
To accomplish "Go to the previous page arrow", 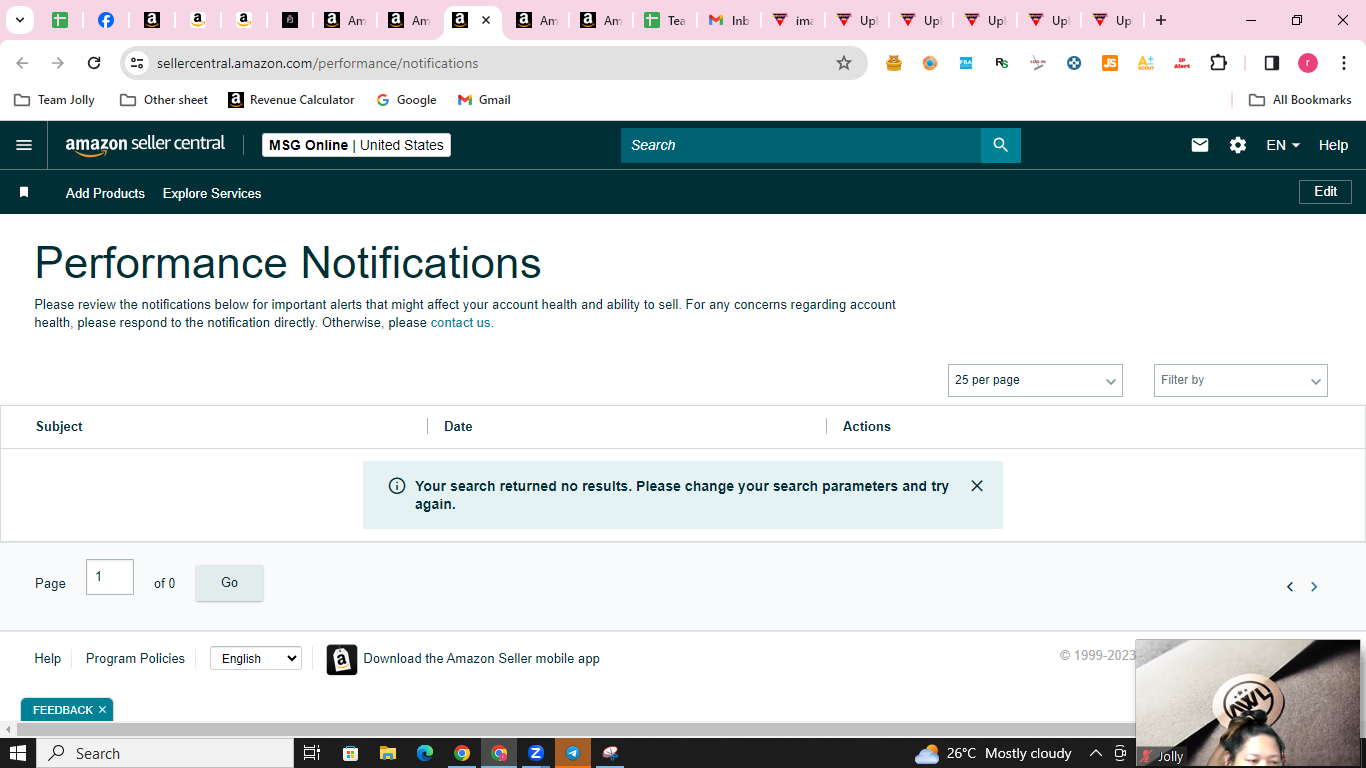I will coord(1290,587).
